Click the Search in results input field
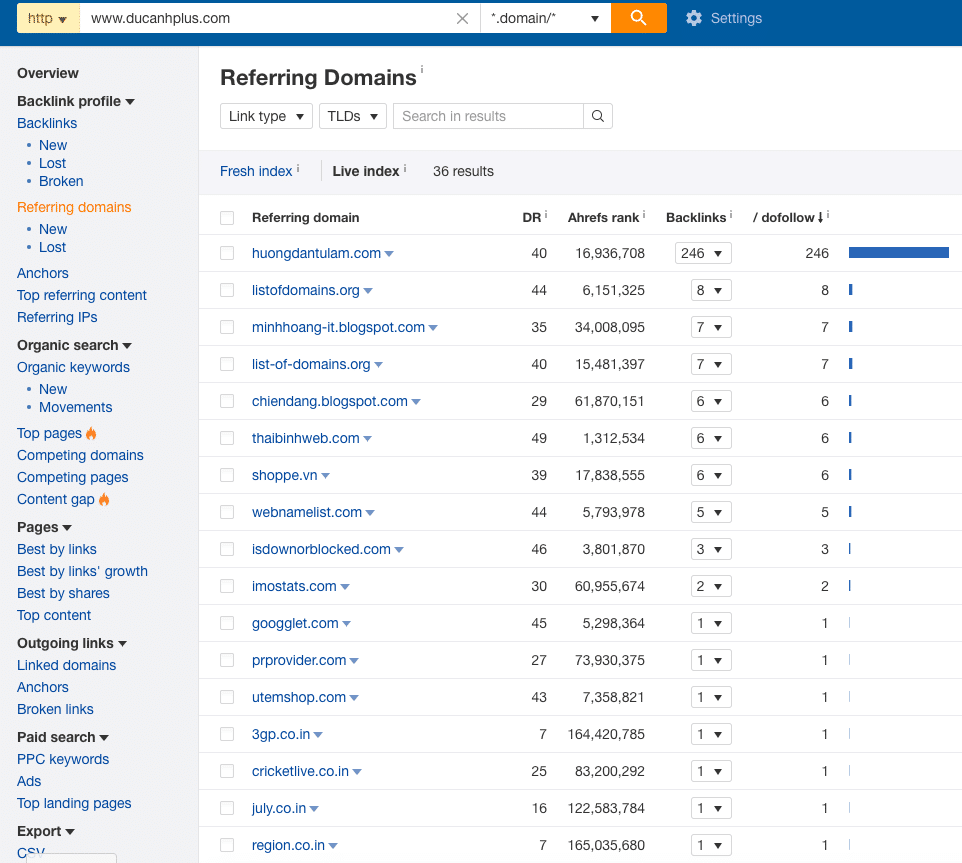This screenshot has width=962, height=863. pyautogui.click(x=488, y=116)
